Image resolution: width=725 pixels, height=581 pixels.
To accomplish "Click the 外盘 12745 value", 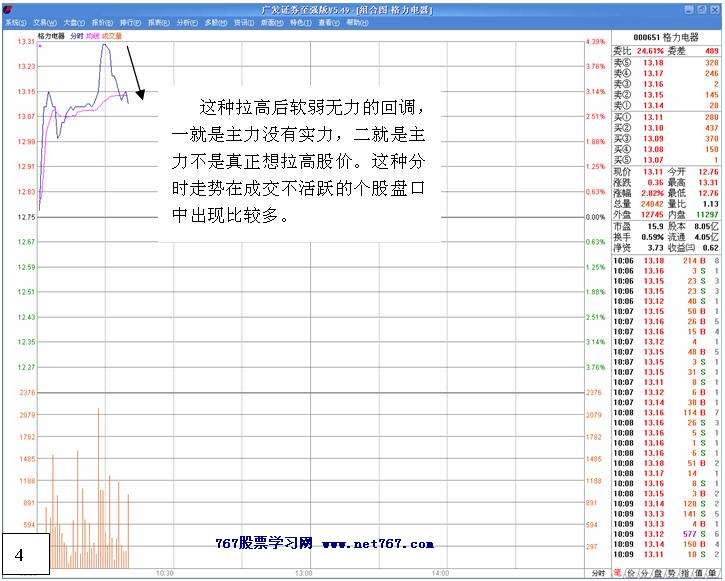I will pos(651,214).
